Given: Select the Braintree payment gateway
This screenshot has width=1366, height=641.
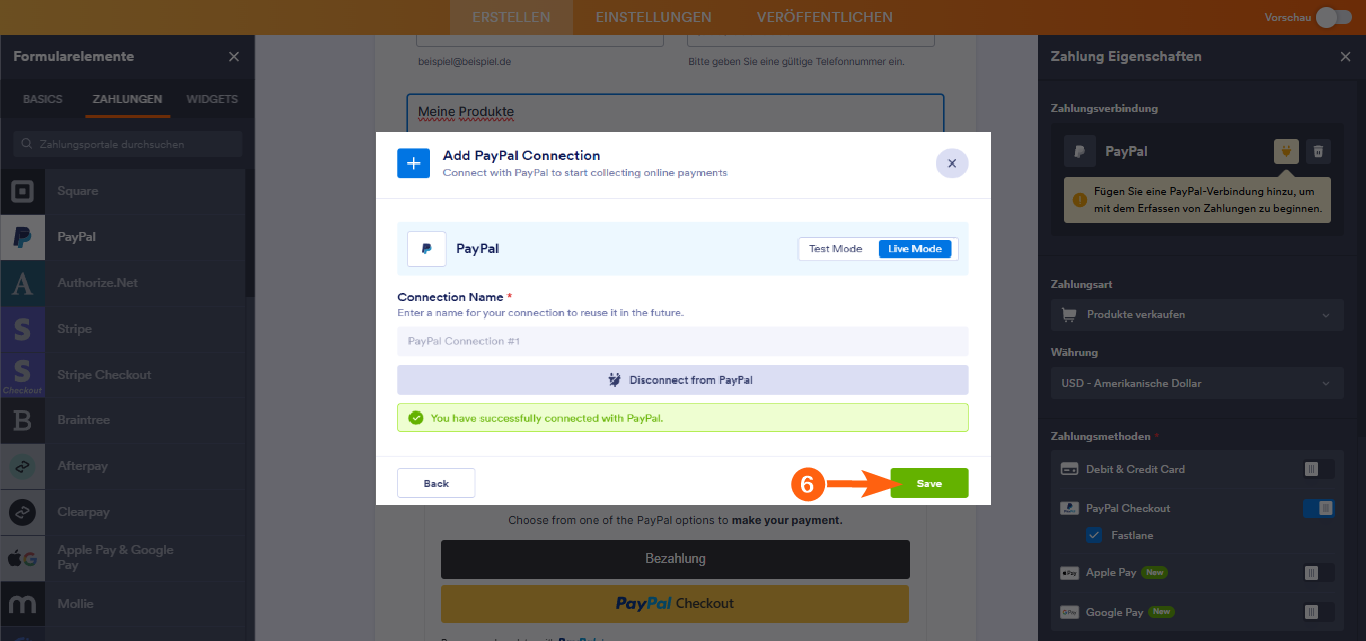Looking at the screenshot, I should point(84,420).
